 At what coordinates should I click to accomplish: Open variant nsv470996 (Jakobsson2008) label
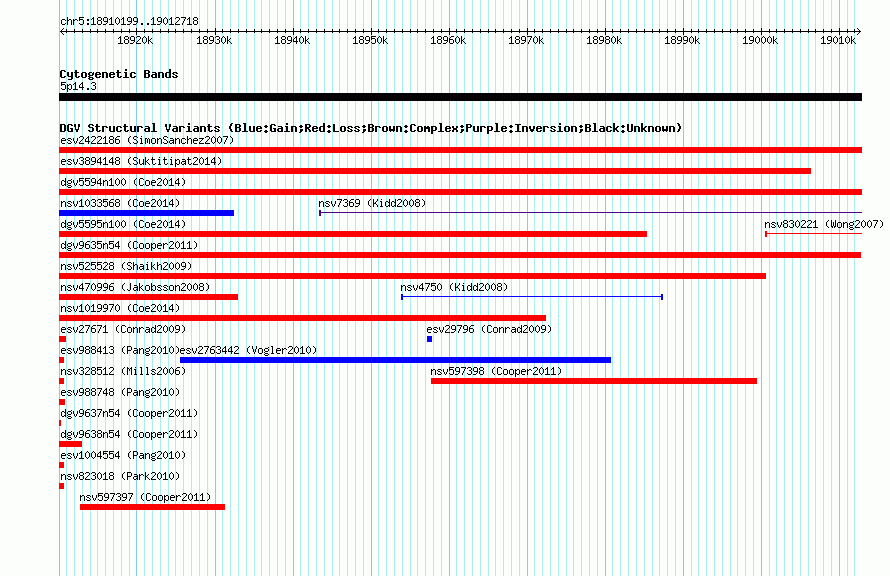(x=135, y=287)
